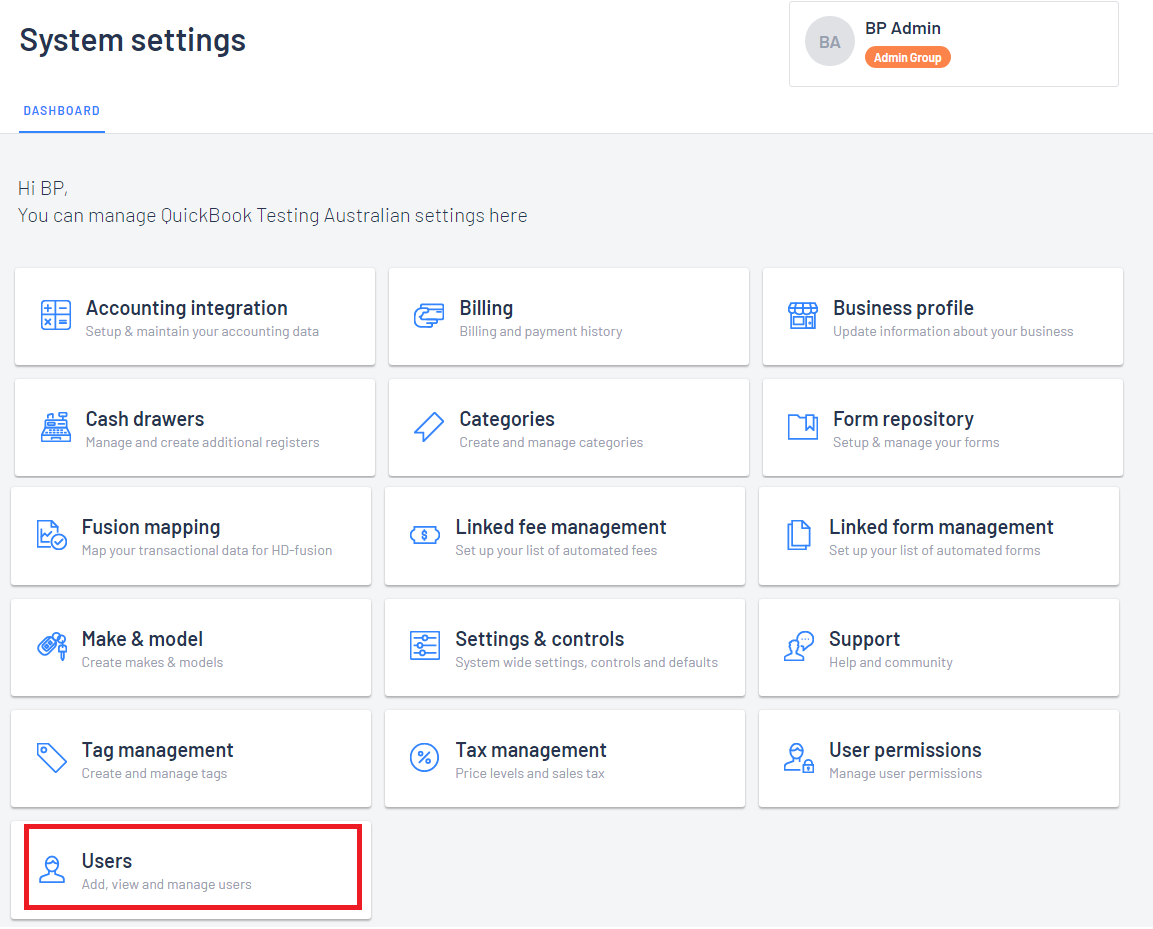Open the Form repository title

click(903, 419)
